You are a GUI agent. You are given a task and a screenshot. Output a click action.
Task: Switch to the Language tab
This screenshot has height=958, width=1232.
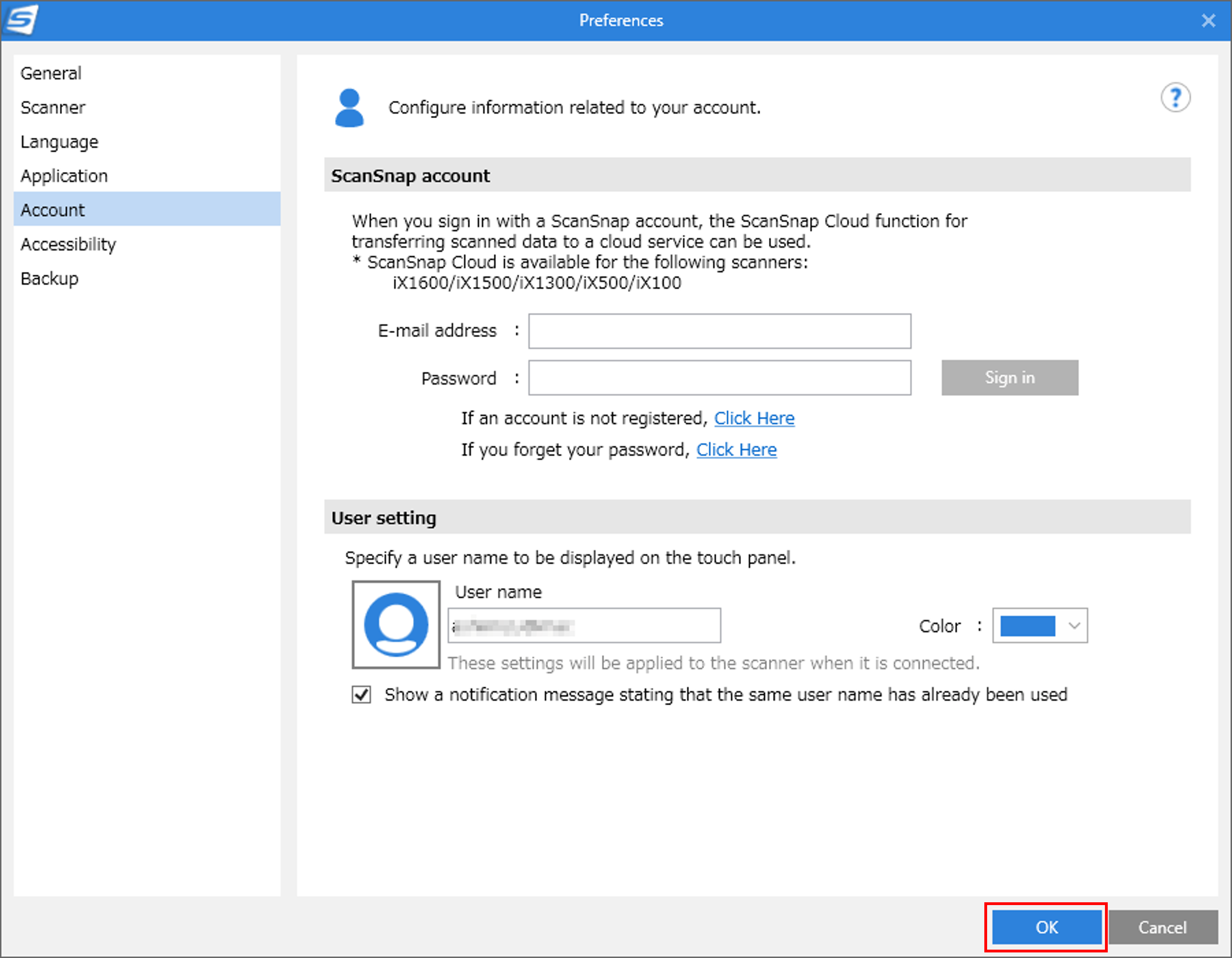[x=147, y=142]
